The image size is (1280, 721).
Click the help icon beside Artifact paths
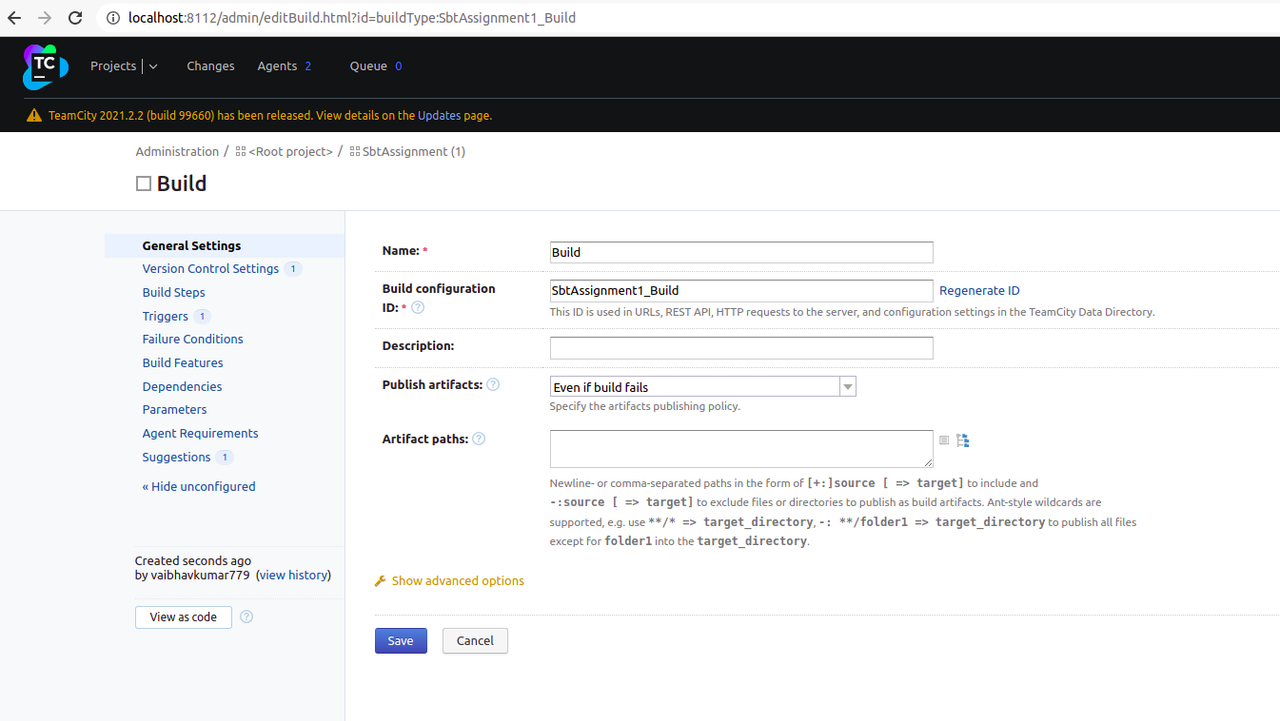point(478,438)
